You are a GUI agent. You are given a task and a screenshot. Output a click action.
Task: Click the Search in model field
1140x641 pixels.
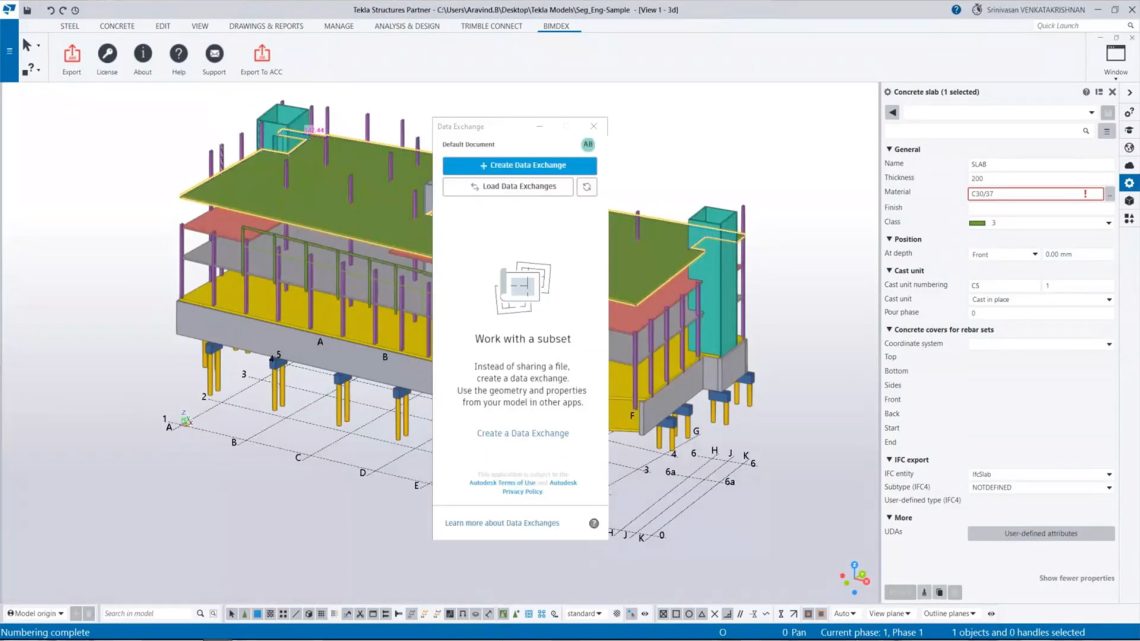tap(148, 613)
